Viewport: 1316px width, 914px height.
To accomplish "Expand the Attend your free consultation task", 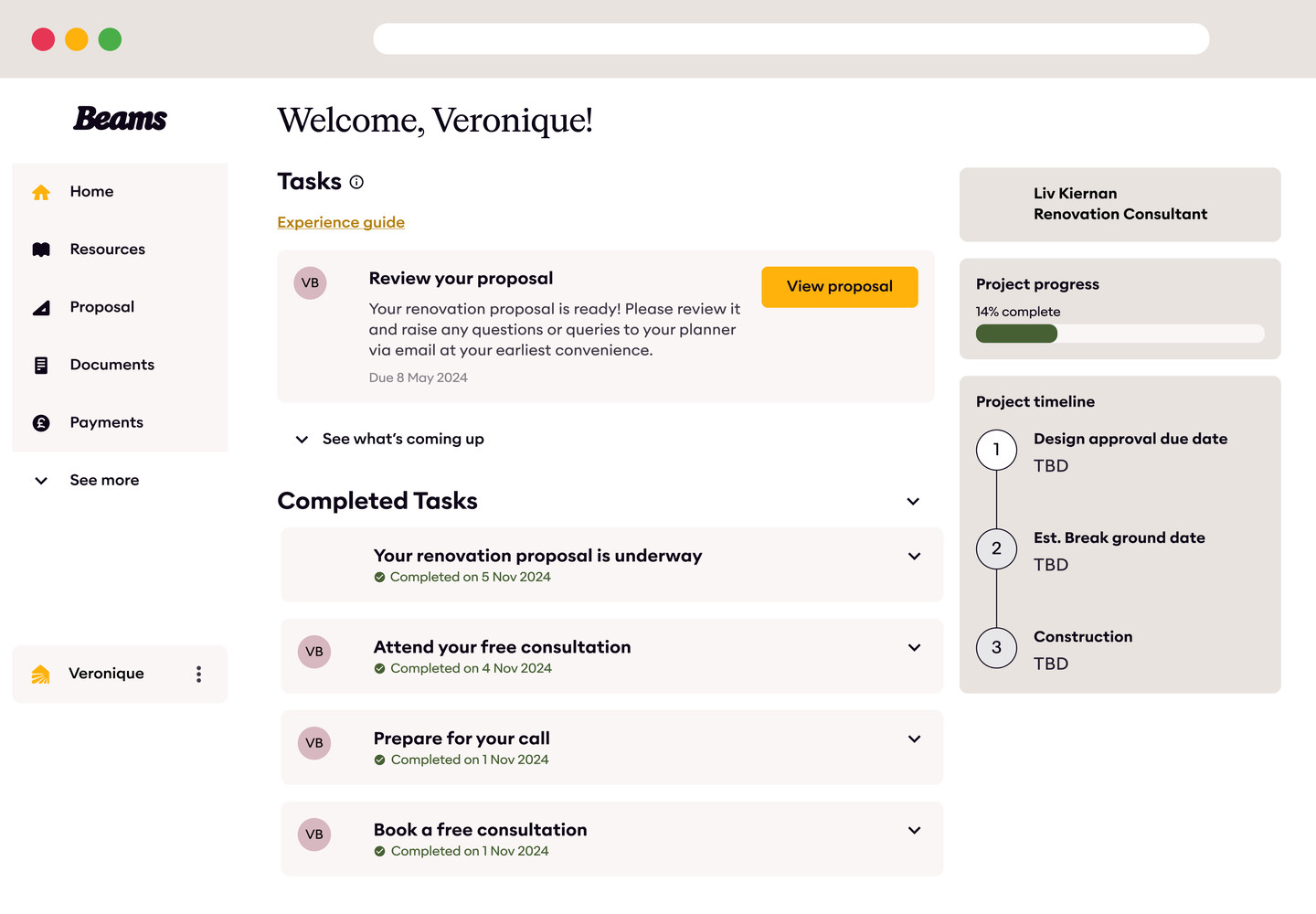I will pyautogui.click(x=914, y=648).
